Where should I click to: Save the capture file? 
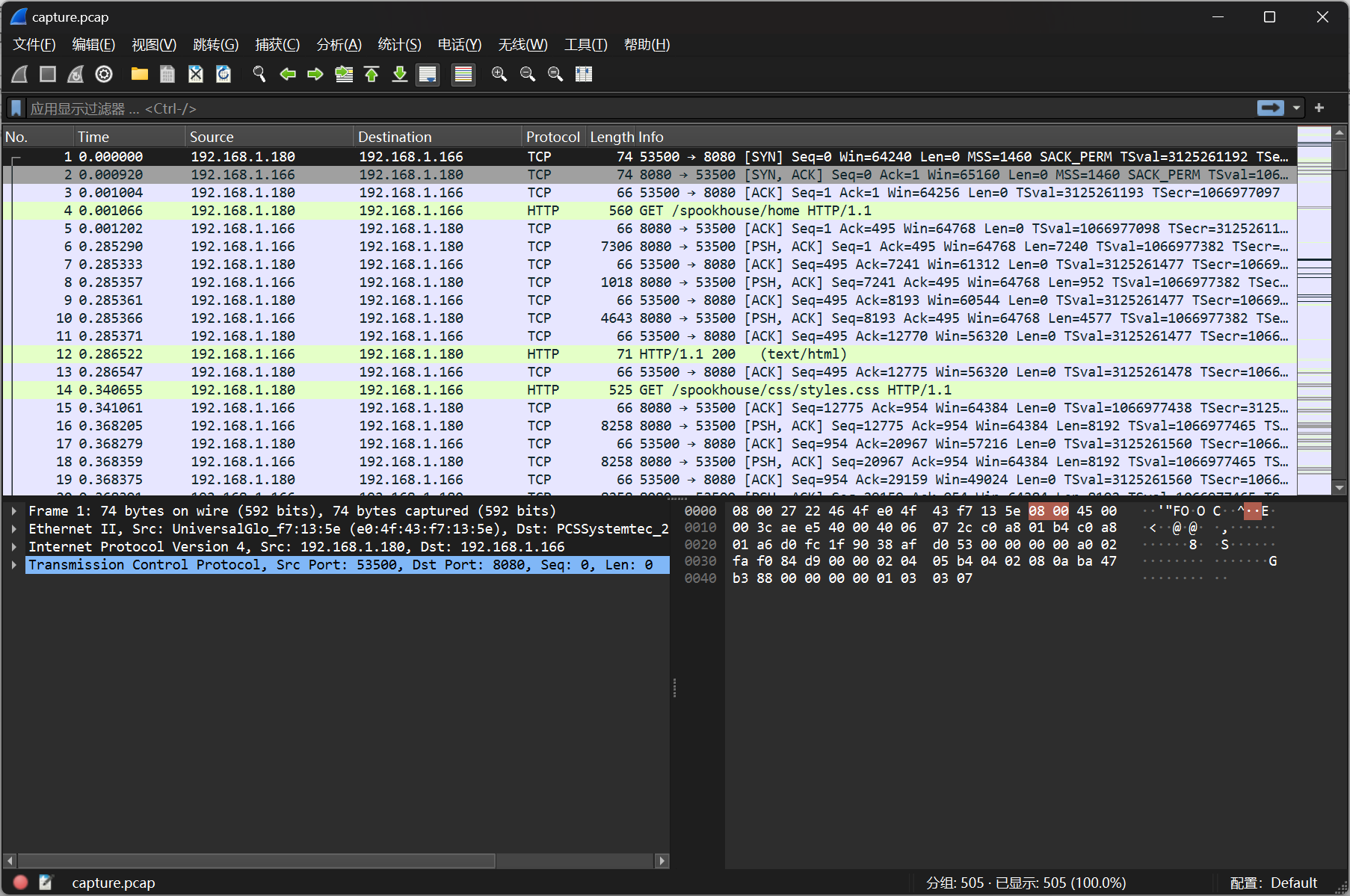tap(167, 74)
